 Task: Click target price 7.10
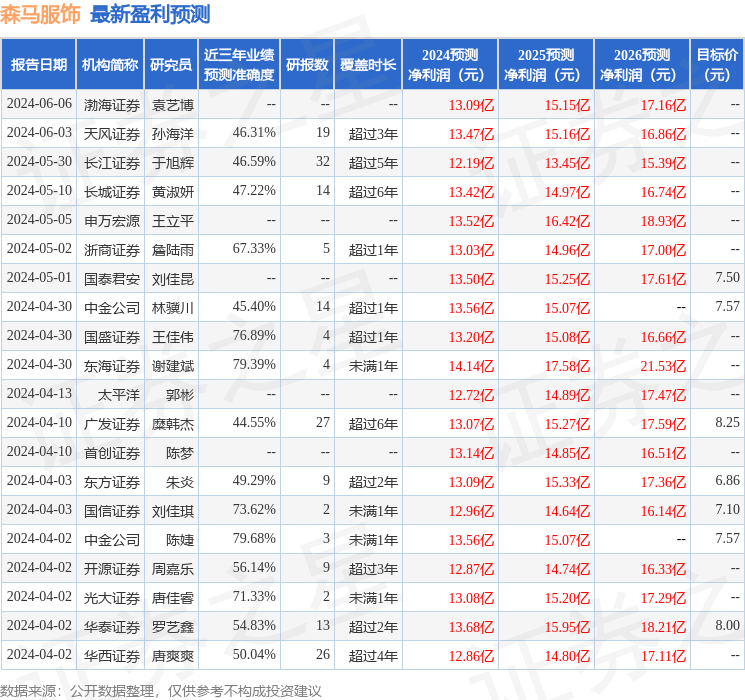pyautogui.click(x=727, y=509)
